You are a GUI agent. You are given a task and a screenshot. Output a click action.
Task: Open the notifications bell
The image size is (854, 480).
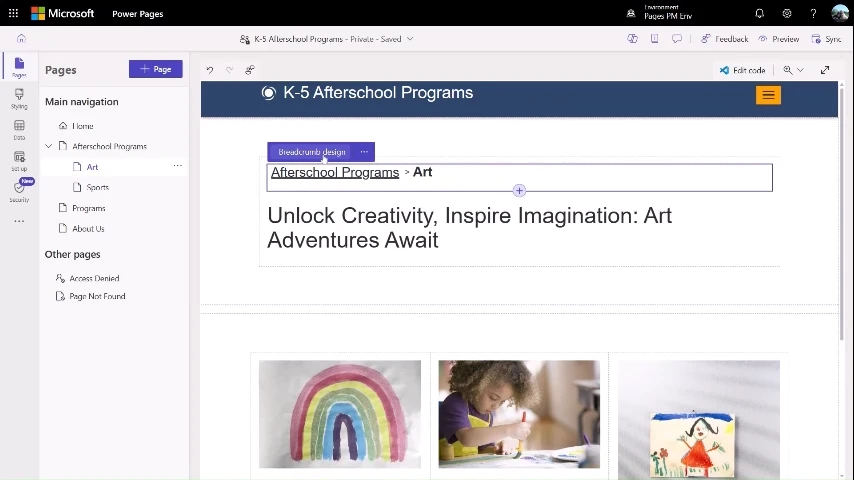pos(759,14)
